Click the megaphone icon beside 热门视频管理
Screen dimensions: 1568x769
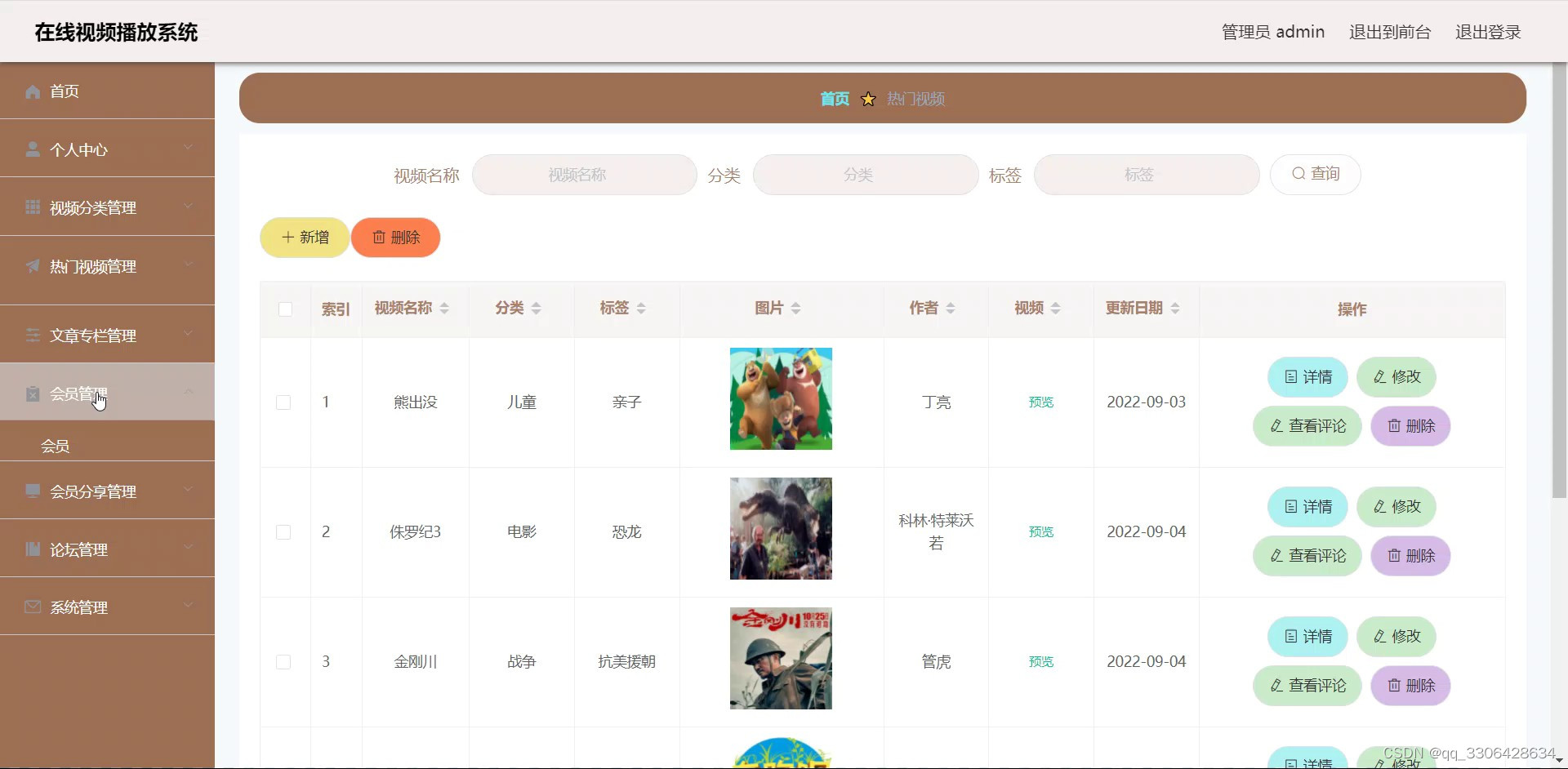pyautogui.click(x=33, y=266)
